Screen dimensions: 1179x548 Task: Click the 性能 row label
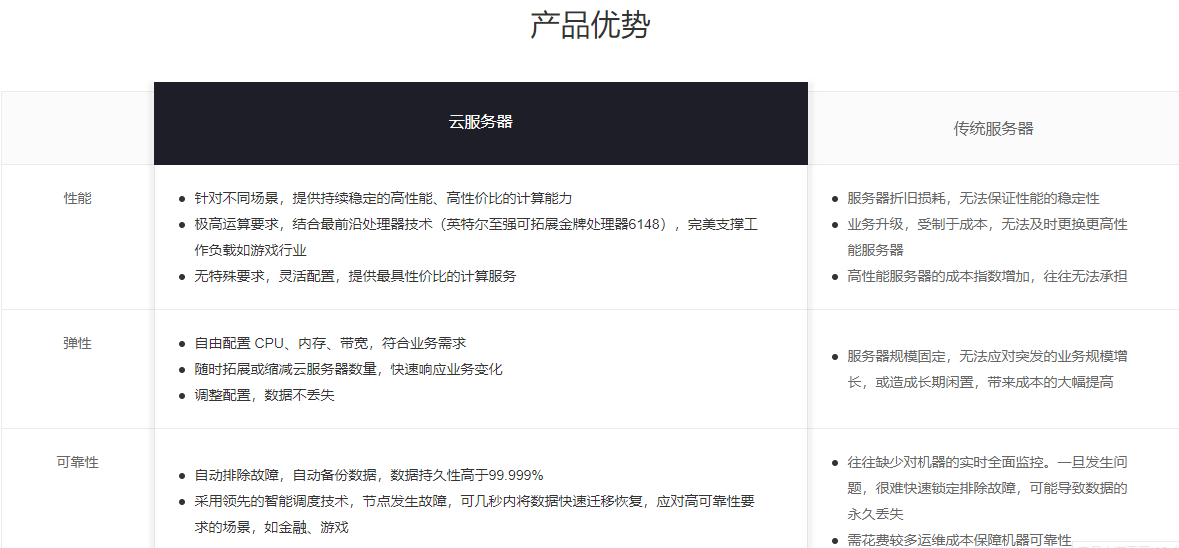click(x=77, y=198)
